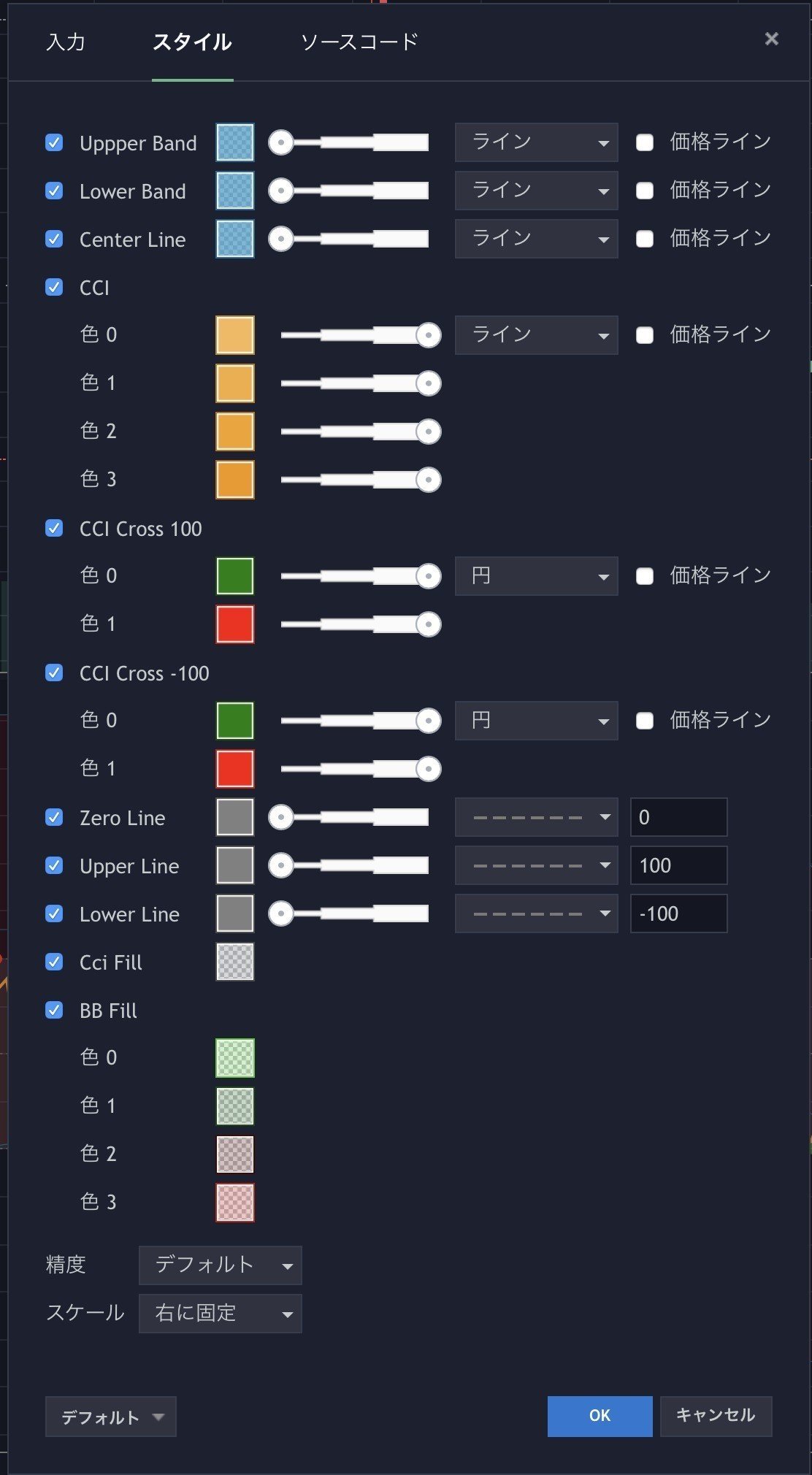Open the dashed line style dropdown for Upper Line

click(536, 865)
